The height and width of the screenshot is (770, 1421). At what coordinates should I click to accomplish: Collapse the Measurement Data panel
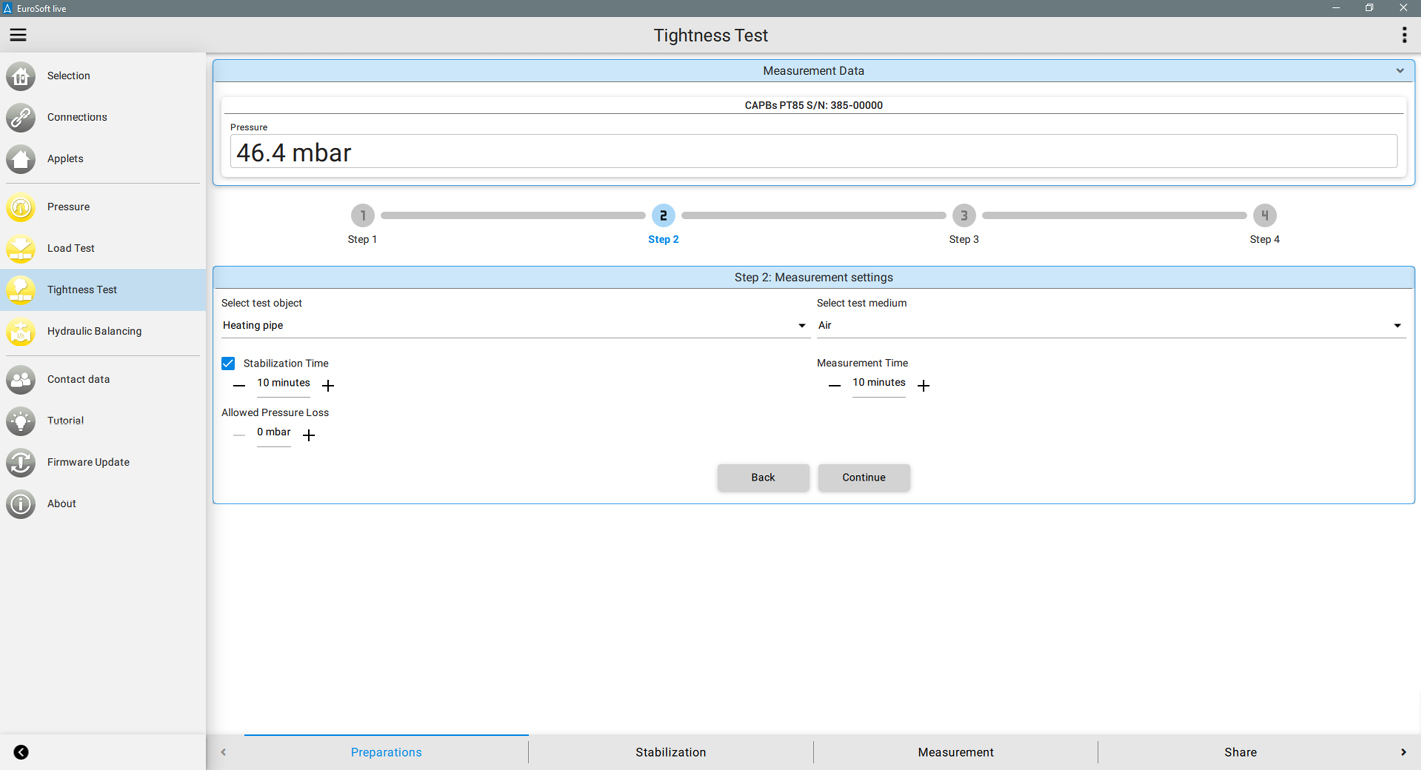[x=1399, y=71]
